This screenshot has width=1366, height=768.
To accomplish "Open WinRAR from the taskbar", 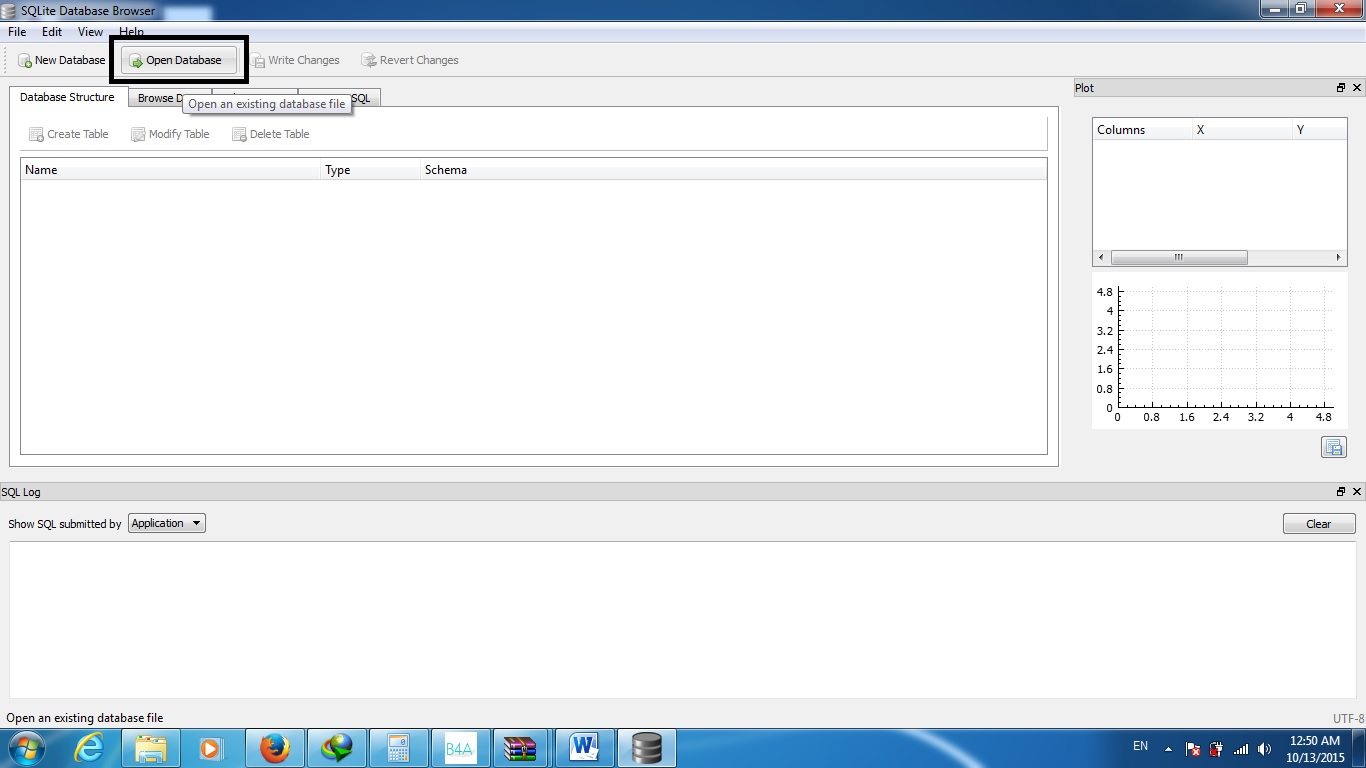I will pyautogui.click(x=521, y=748).
